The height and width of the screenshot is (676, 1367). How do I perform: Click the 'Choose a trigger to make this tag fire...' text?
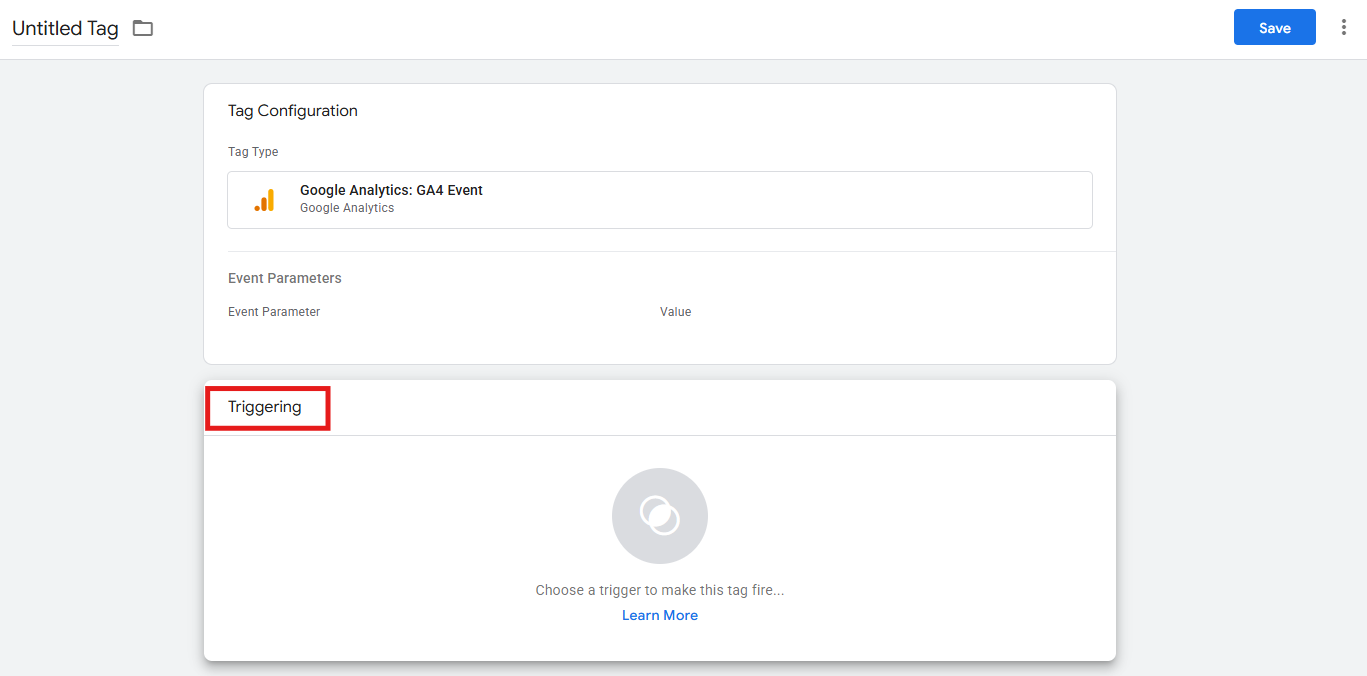(660, 590)
